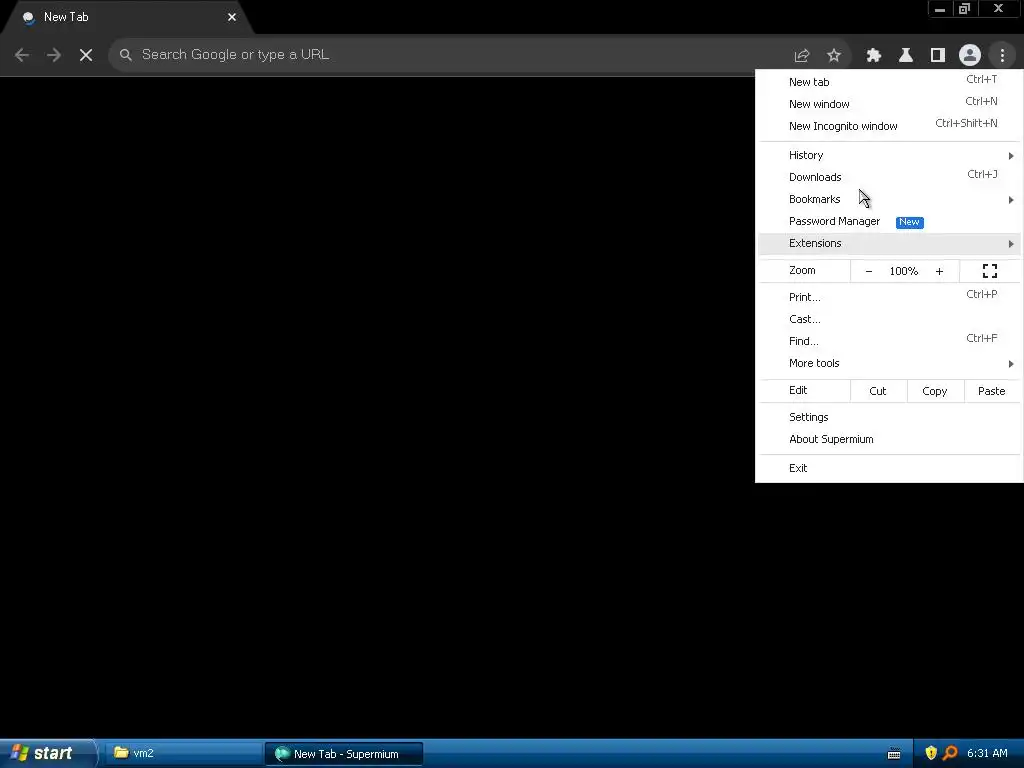The height and width of the screenshot is (768, 1024).
Task: Click the back navigation arrow
Action: pos(22,55)
